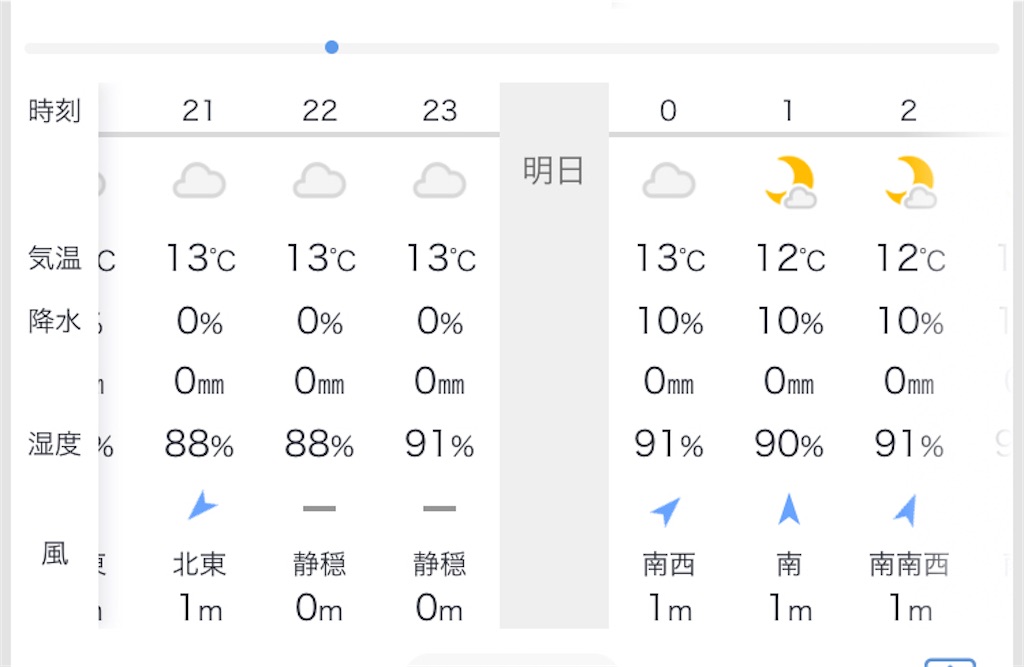
Task: Select the moon-and-cloud icon under 2 o'clock
Action: (x=910, y=182)
